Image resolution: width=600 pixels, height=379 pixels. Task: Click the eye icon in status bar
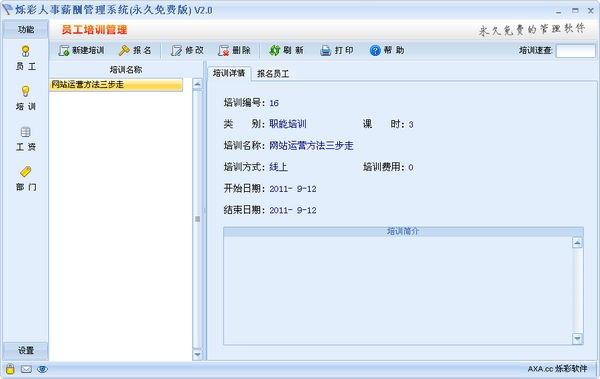click(x=42, y=369)
